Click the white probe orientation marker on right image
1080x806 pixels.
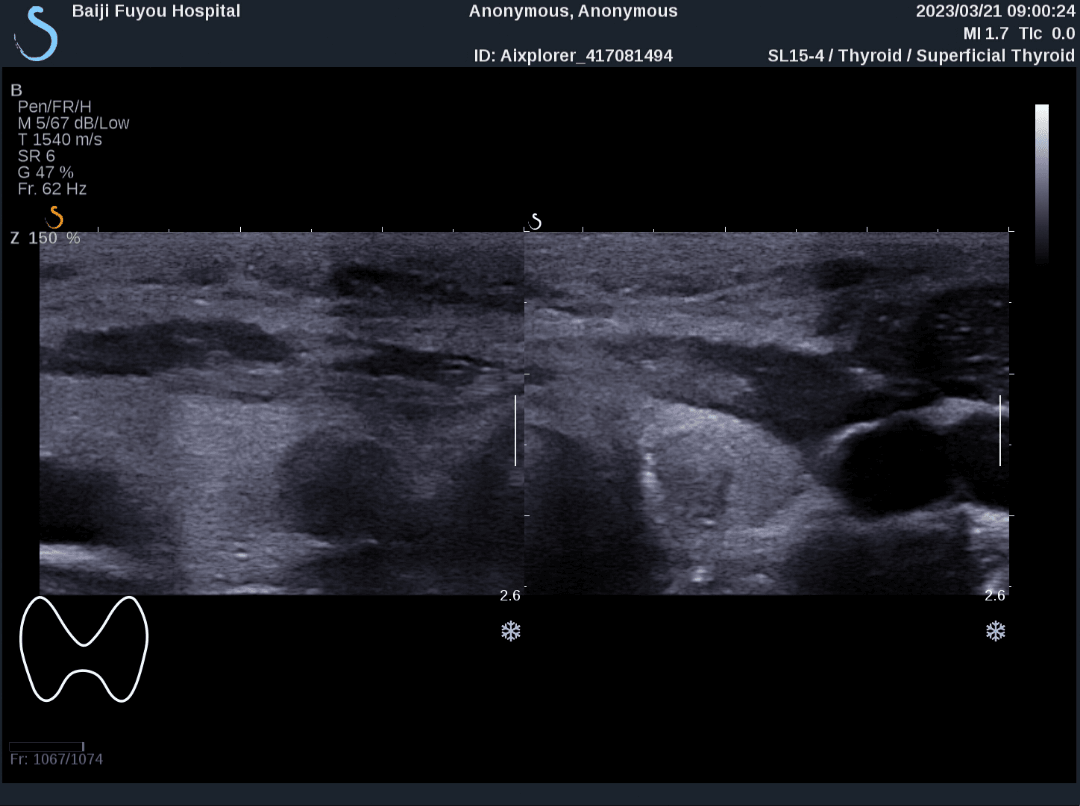tap(535, 221)
